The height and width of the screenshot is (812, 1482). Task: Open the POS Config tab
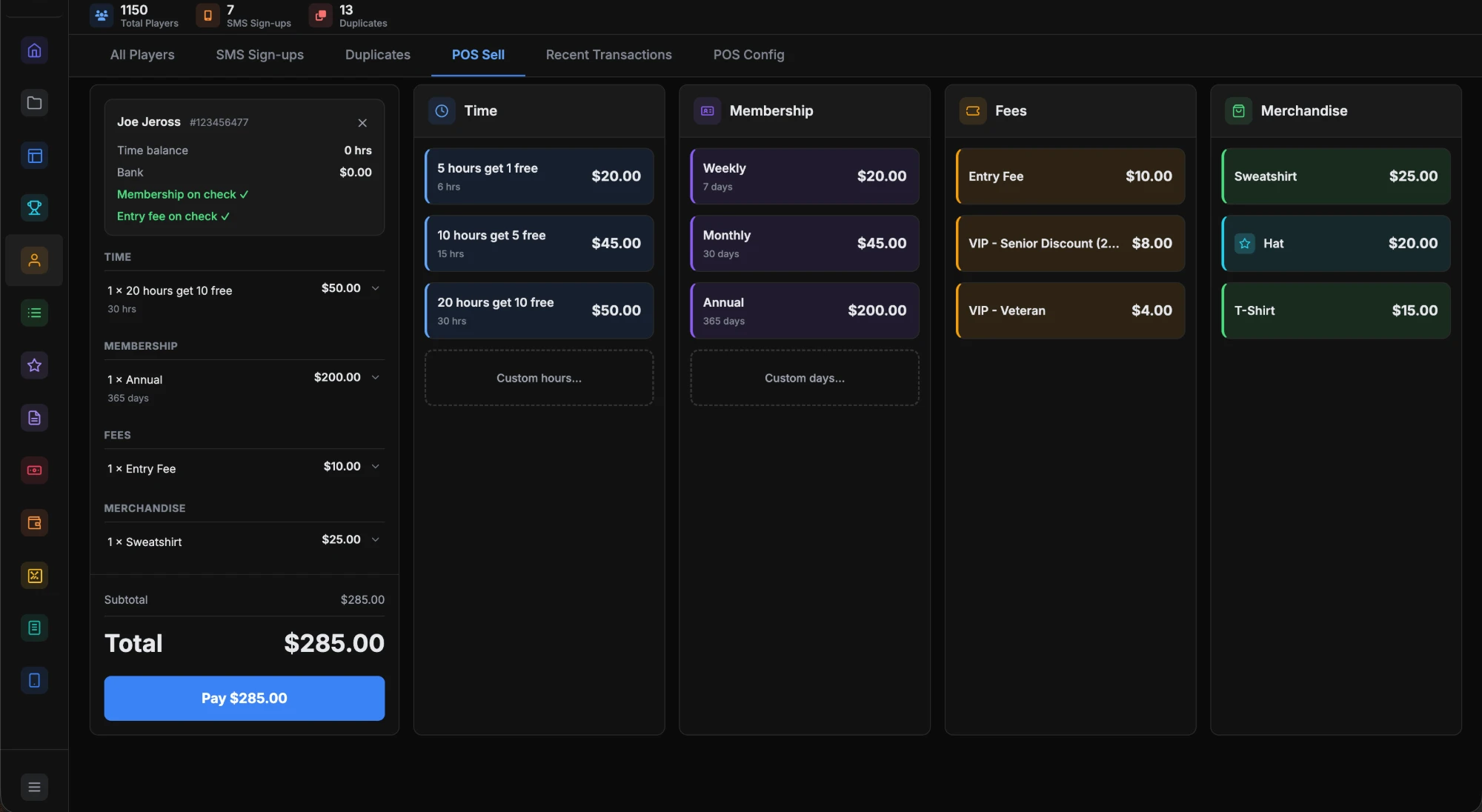tap(748, 55)
